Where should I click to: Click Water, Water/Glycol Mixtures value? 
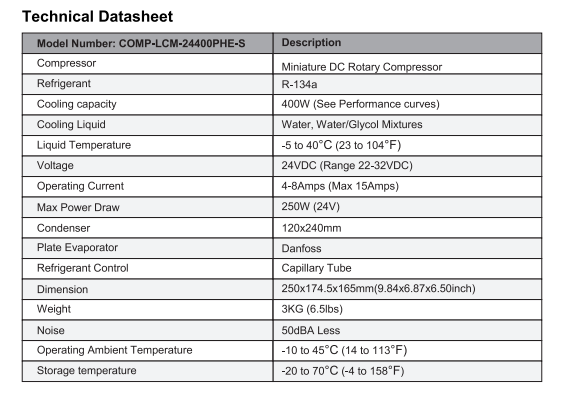click(x=352, y=124)
